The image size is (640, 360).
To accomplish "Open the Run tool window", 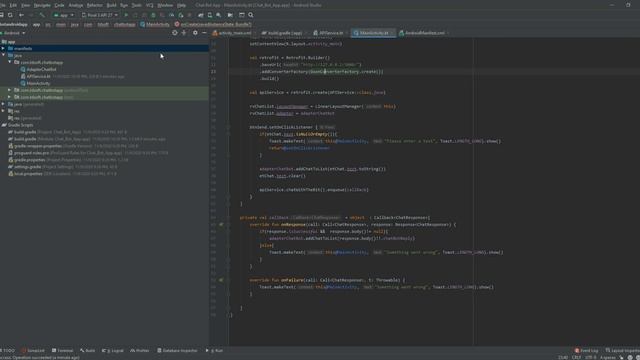I will 214,350.
